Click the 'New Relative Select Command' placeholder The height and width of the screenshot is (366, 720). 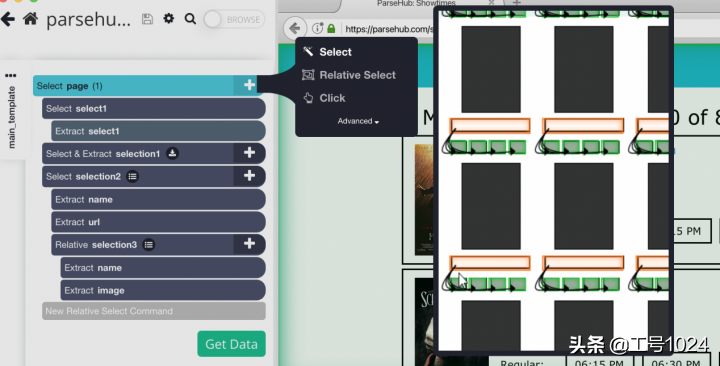click(x=154, y=311)
